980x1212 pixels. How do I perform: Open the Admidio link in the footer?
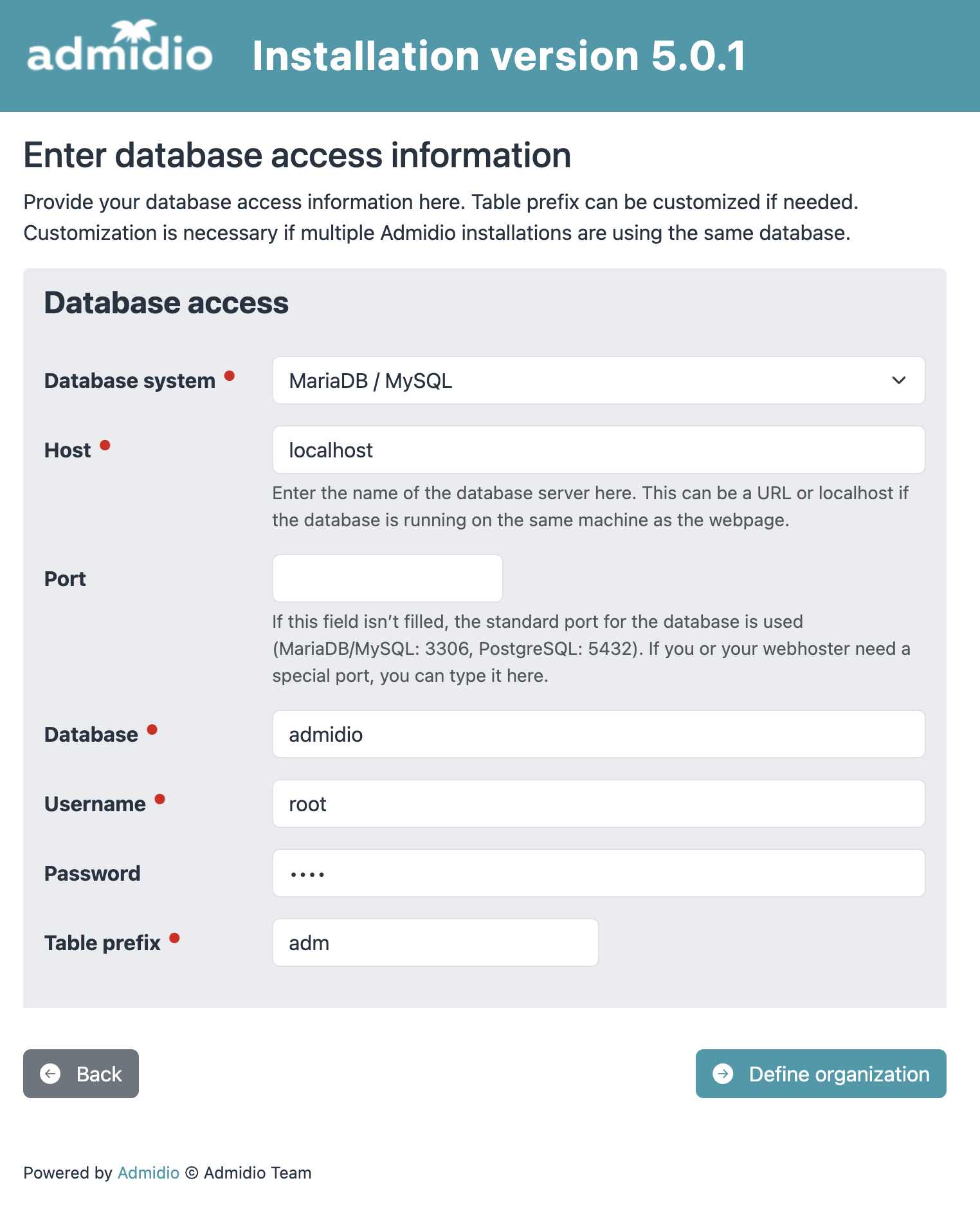(x=149, y=1173)
